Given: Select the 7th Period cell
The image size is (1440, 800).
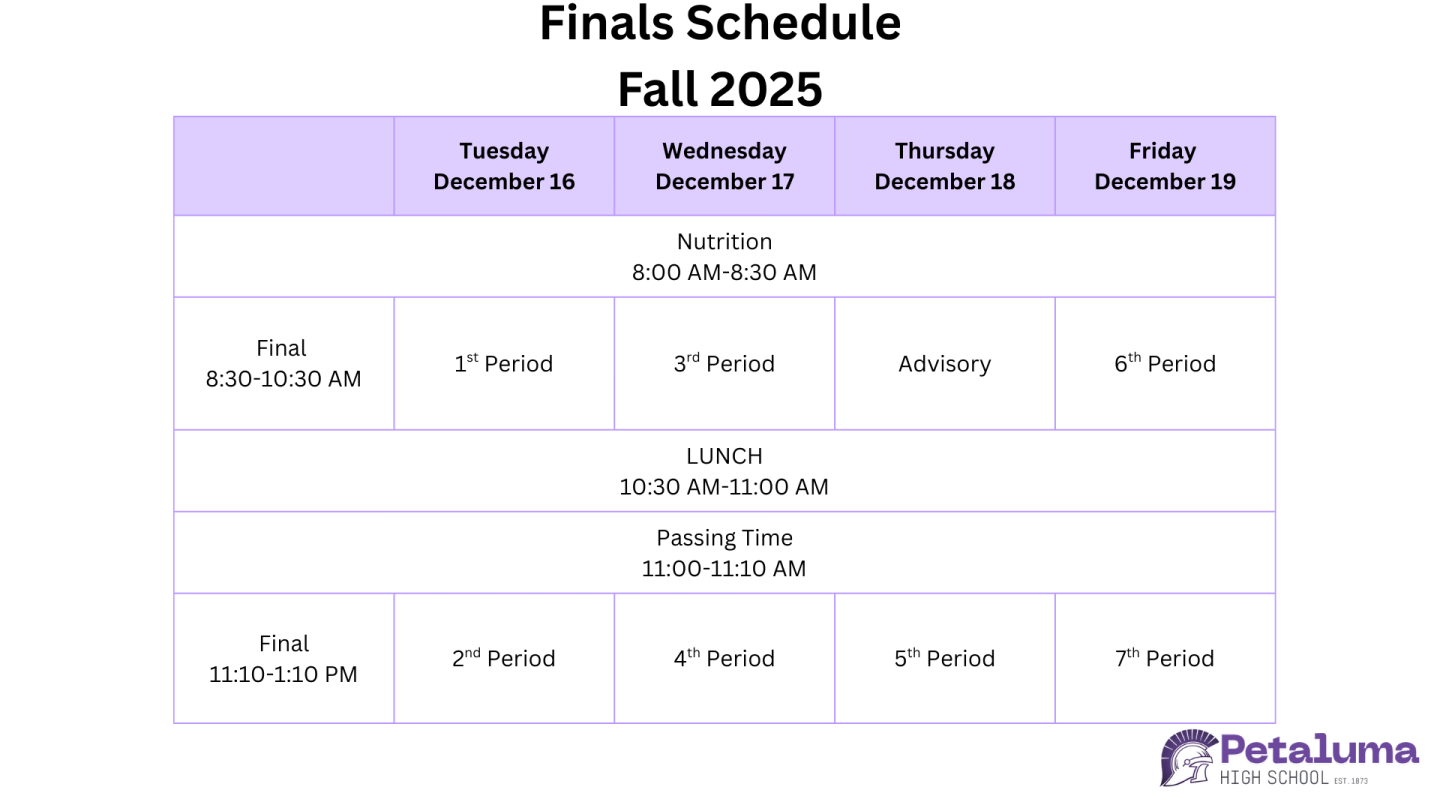Looking at the screenshot, I should 1164,659.
